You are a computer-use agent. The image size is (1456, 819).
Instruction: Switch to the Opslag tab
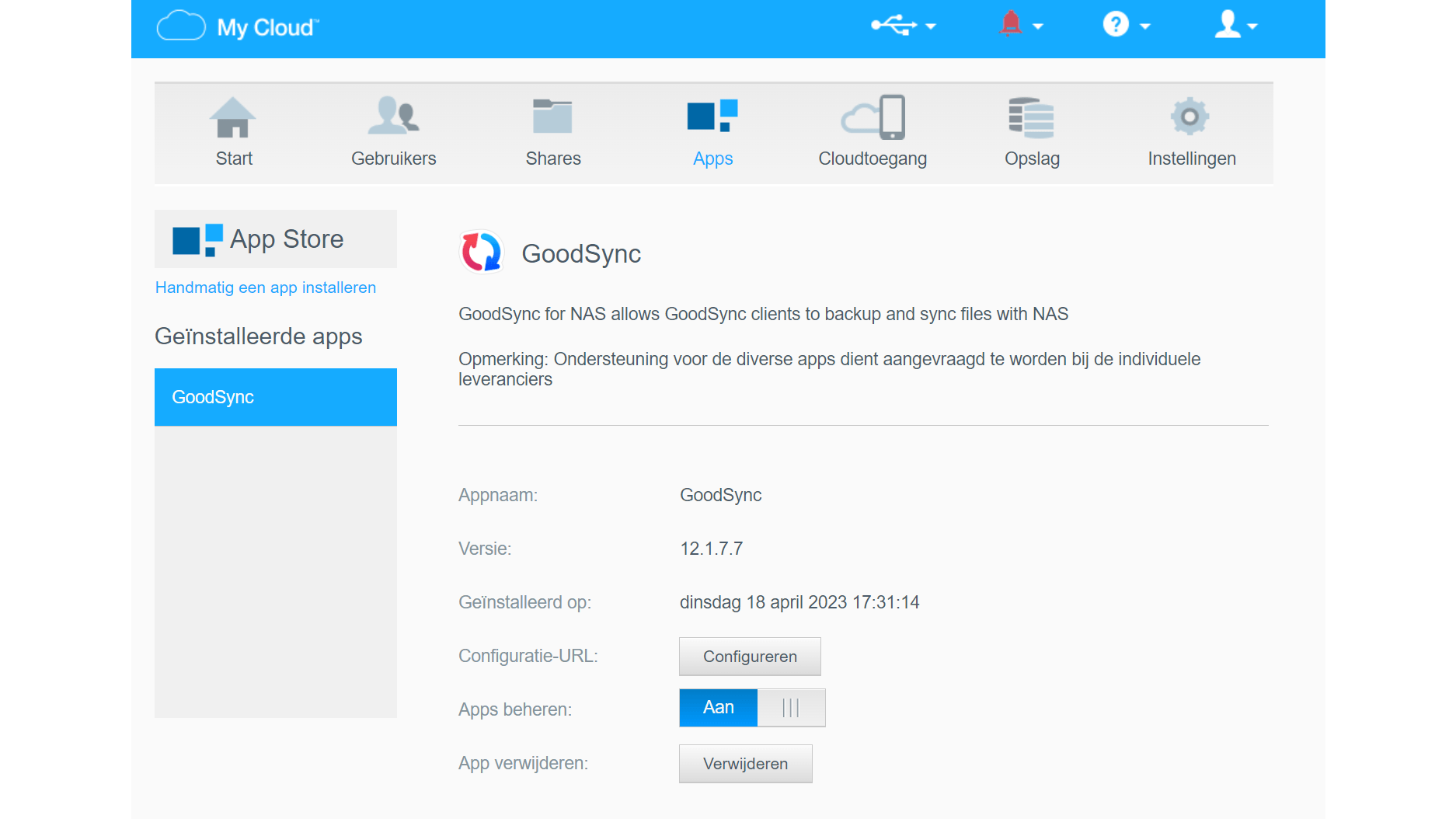[x=1033, y=159]
